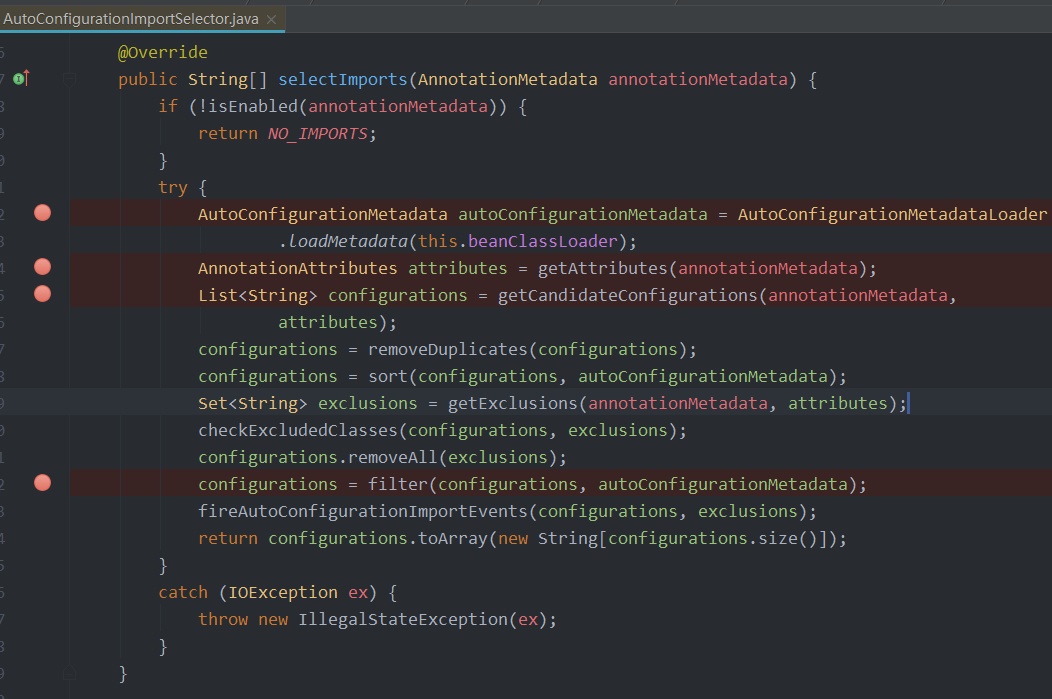Screen dimensions: 1052x699
Task: Click the selectImports method name
Action: [343, 79]
